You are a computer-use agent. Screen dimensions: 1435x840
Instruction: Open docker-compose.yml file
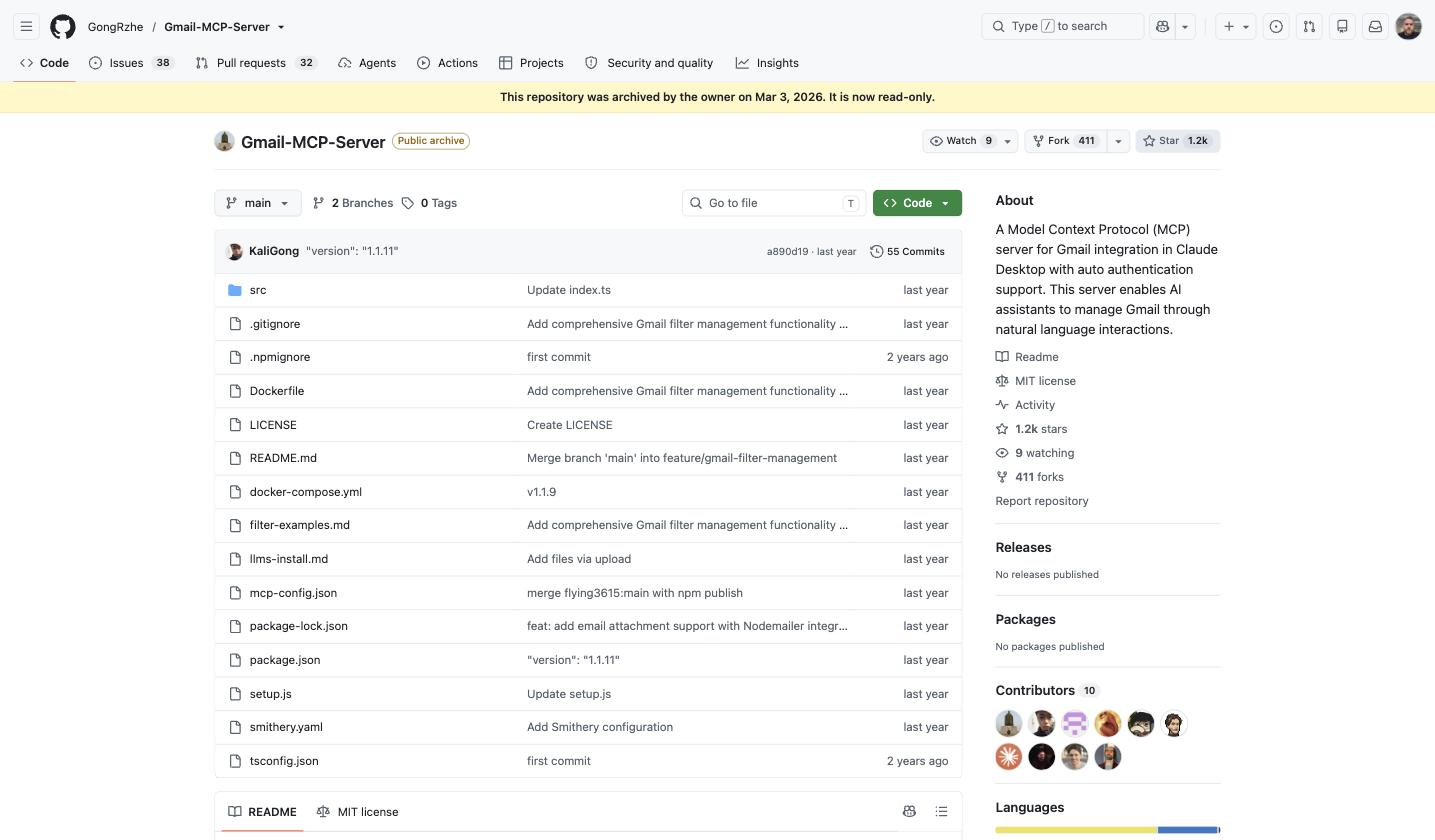click(306, 492)
